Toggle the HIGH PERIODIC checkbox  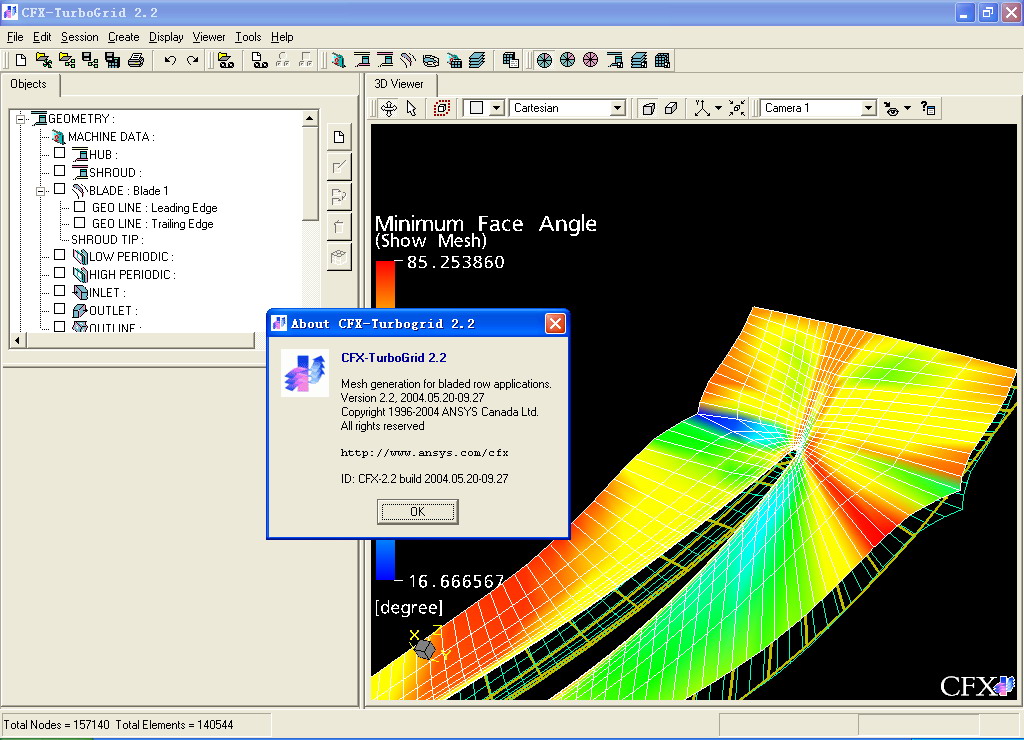click(x=59, y=273)
